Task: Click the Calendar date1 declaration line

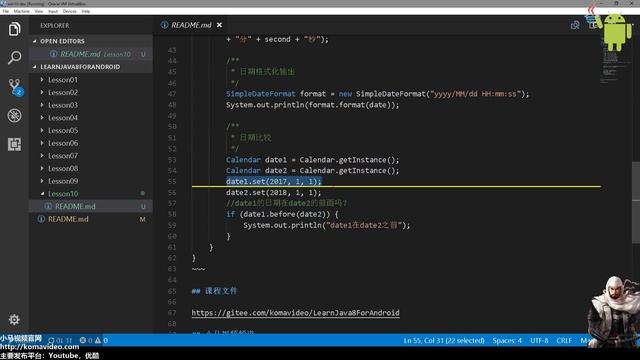Action: pos(312,160)
